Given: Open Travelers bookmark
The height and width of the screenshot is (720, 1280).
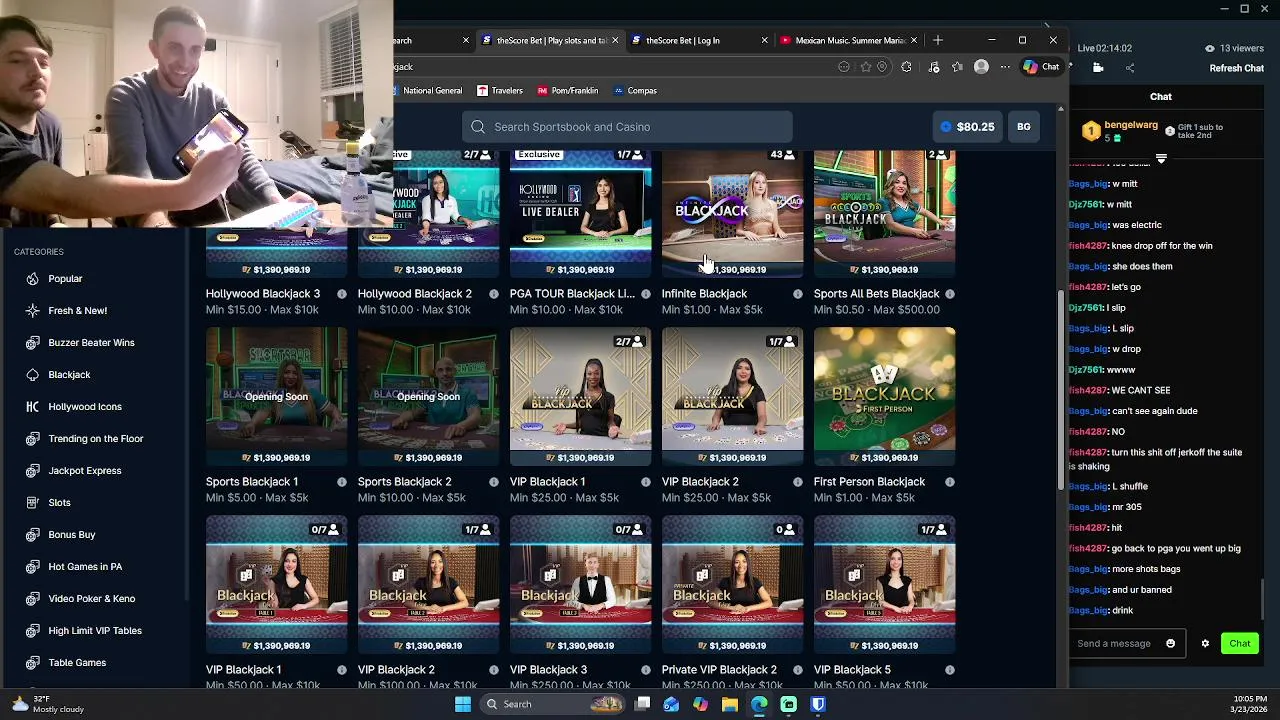Looking at the screenshot, I should click(x=500, y=91).
